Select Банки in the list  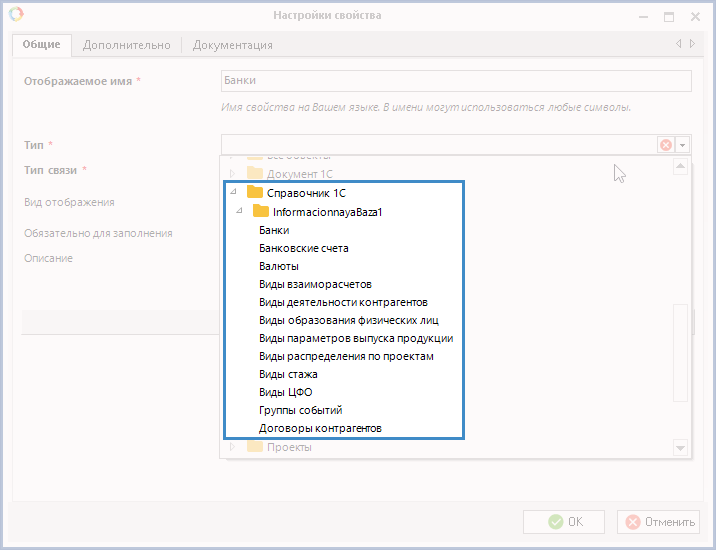274,230
